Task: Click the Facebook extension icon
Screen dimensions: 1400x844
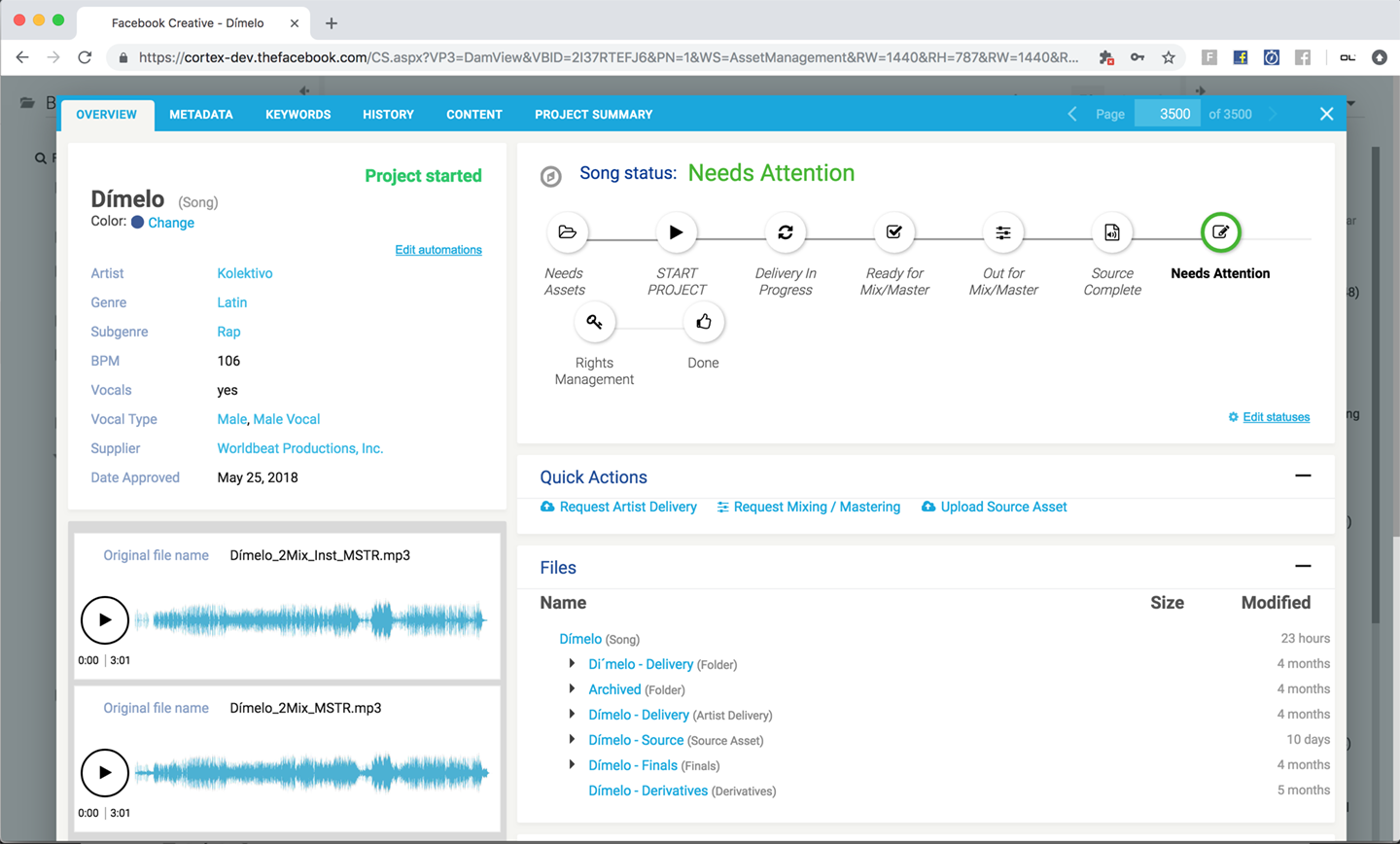Action: click(x=1241, y=57)
